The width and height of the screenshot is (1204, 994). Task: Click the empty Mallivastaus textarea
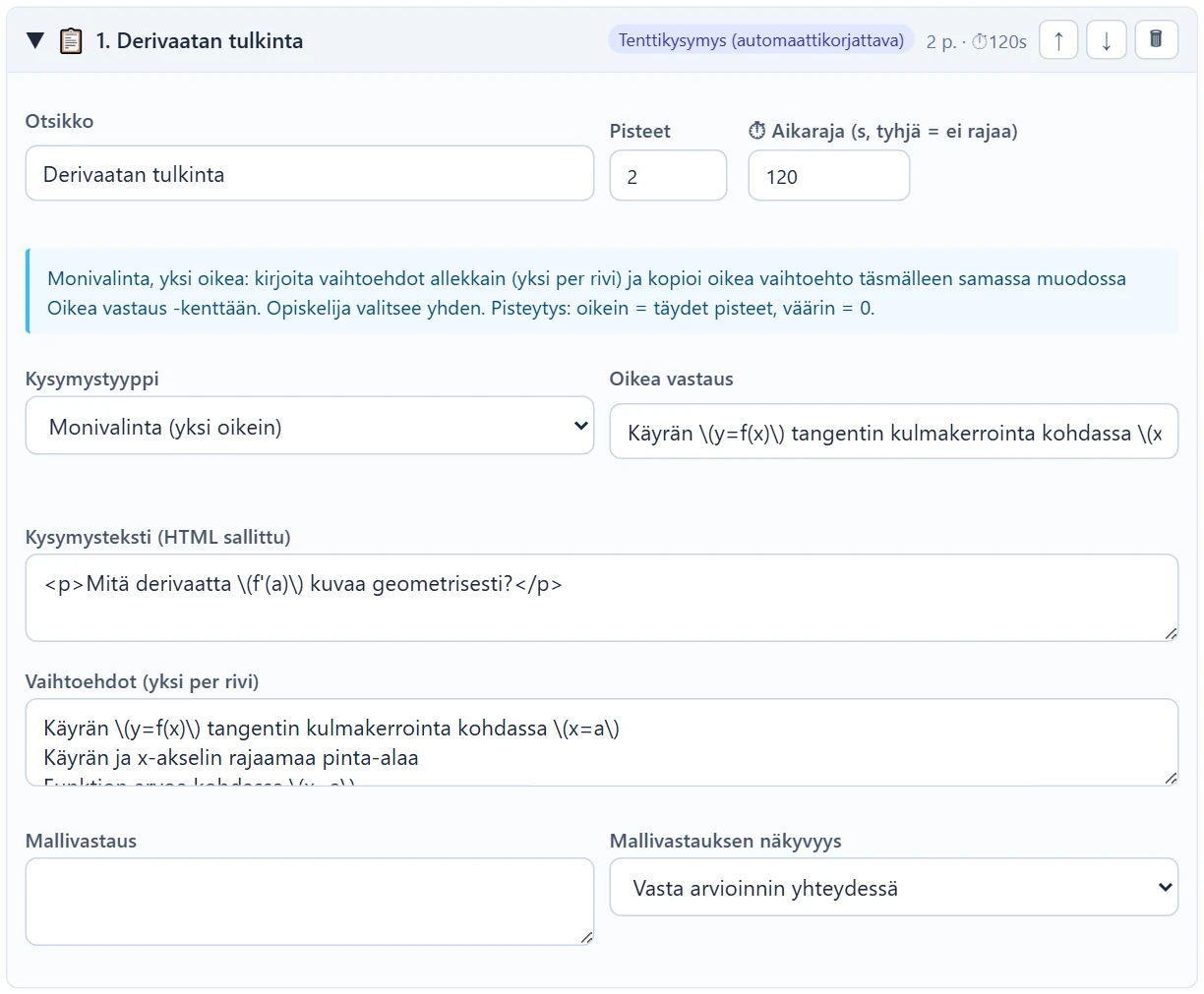click(x=310, y=902)
